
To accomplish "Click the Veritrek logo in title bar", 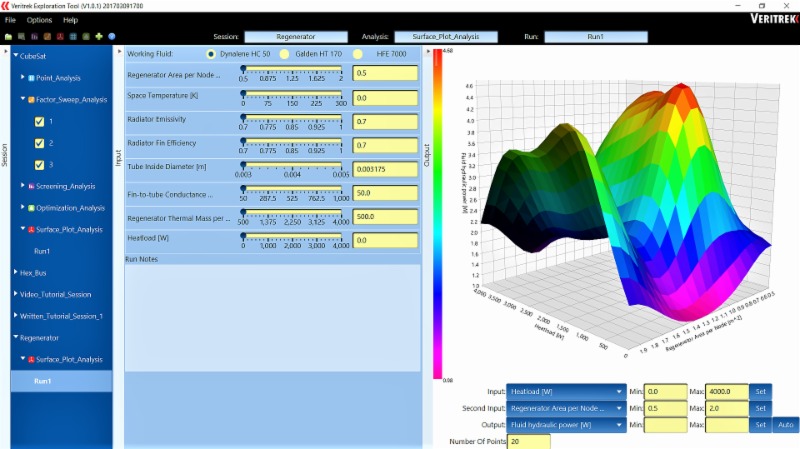I will pos(5,6).
